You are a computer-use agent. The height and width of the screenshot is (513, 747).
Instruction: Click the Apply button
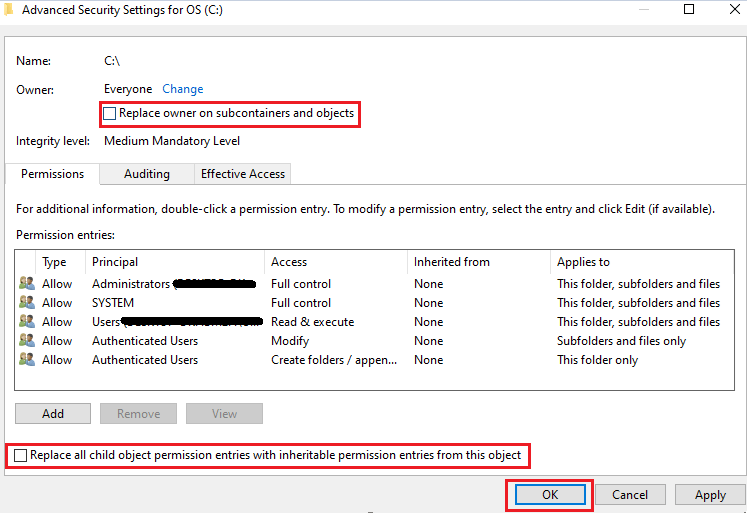710,494
